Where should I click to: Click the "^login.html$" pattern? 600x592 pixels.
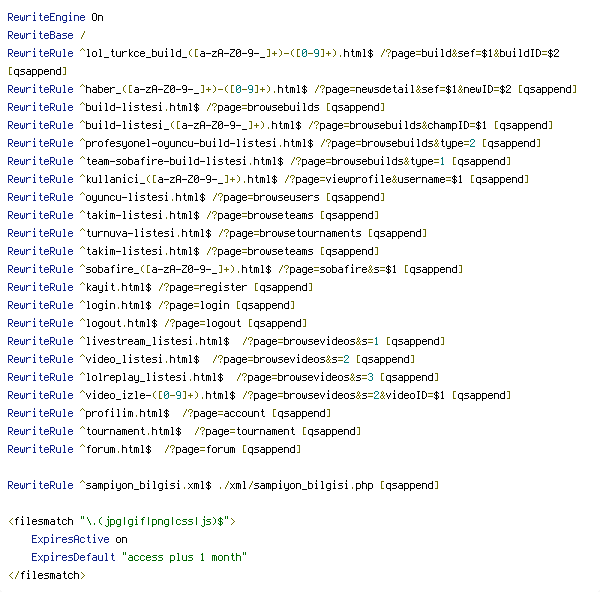point(116,305)
